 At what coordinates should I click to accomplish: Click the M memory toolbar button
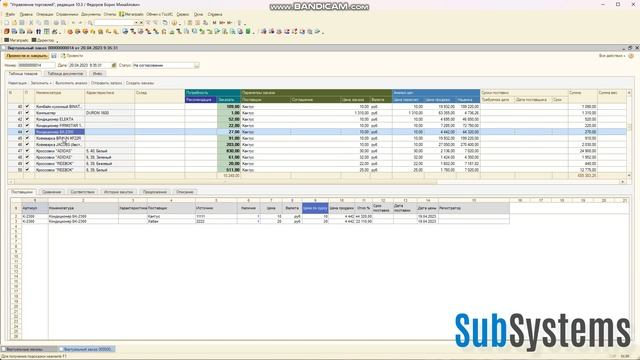coord(215,22)
